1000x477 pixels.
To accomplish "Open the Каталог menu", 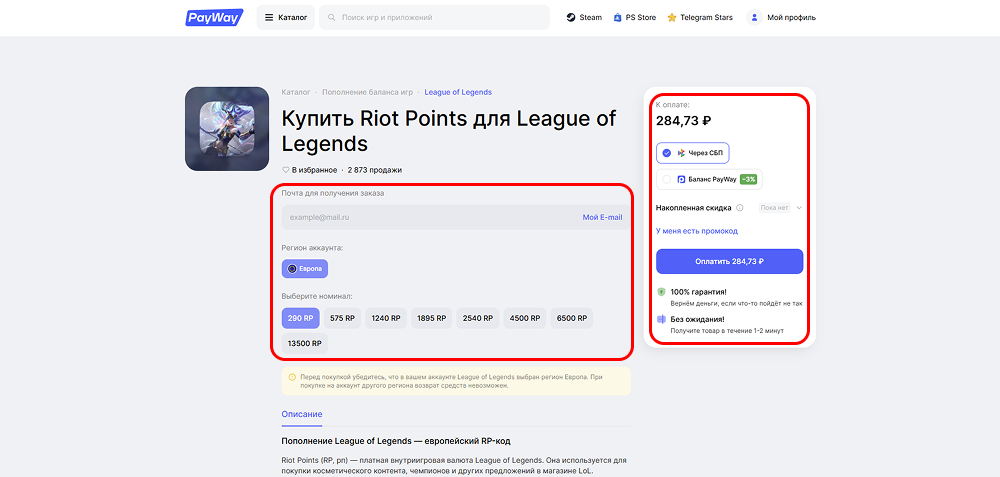I will point(286,17).
